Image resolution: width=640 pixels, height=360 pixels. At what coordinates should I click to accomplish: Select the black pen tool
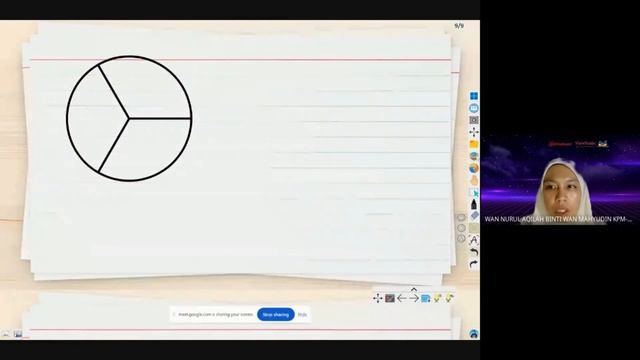[473, 204]
